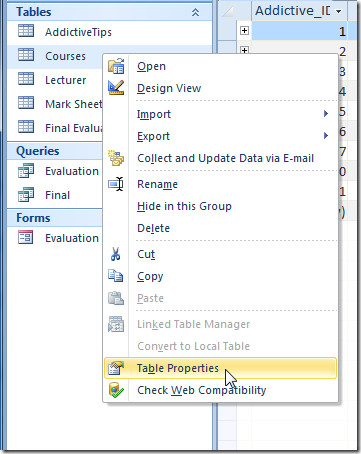Click the Design View ruler icon
Image resolution: width=361 pixels, height=454 pixels.
pyautogui.click(x=116, y=88)
